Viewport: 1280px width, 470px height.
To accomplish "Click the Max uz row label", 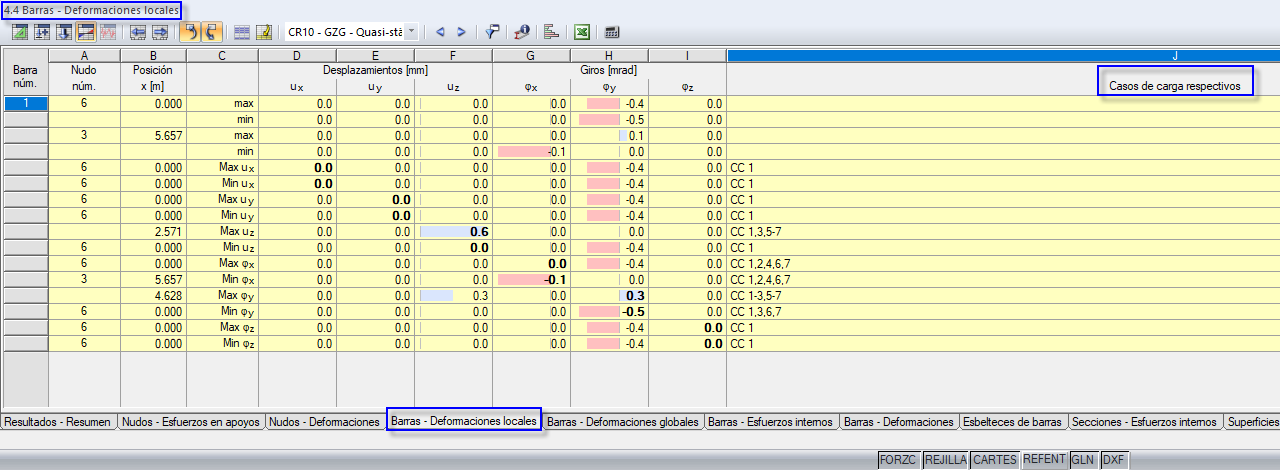I will (222, 231).
